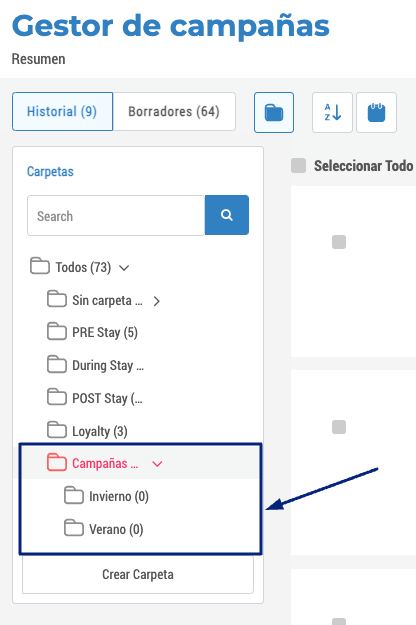The height and width of the screenshot is (625, 416).
Task: Sort campaigns alphabetically with A-Z icon
Action: click(x=332, y=112)
